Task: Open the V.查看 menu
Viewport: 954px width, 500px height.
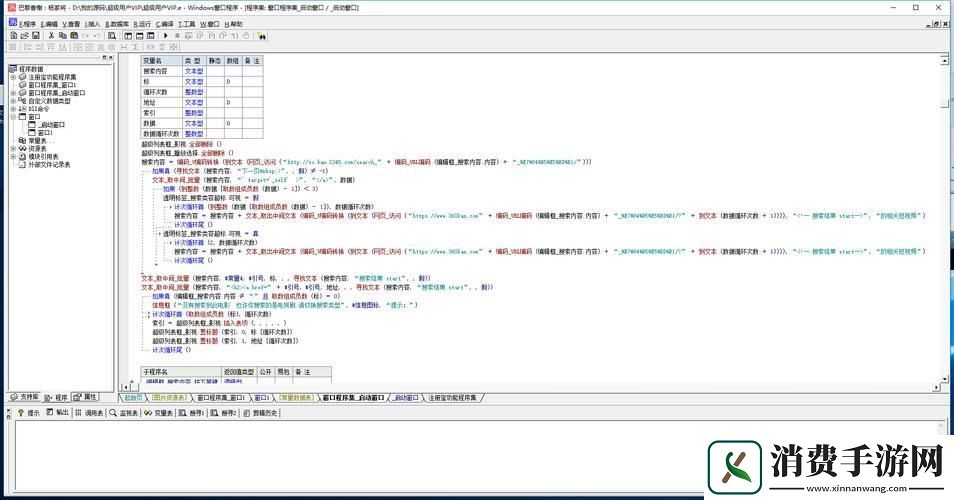Action: click(71, 24)
